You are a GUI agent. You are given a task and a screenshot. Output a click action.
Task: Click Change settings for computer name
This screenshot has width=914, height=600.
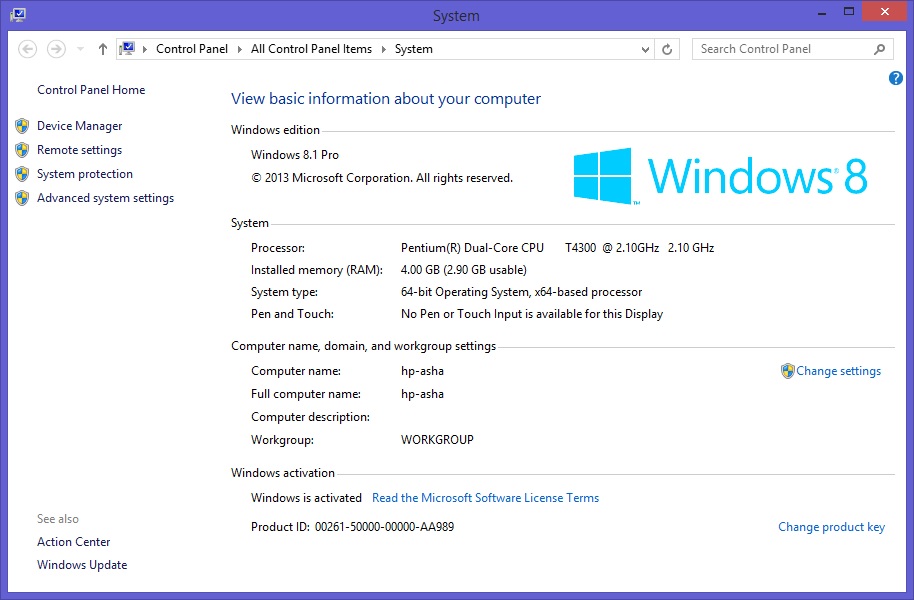click(838, 371)
